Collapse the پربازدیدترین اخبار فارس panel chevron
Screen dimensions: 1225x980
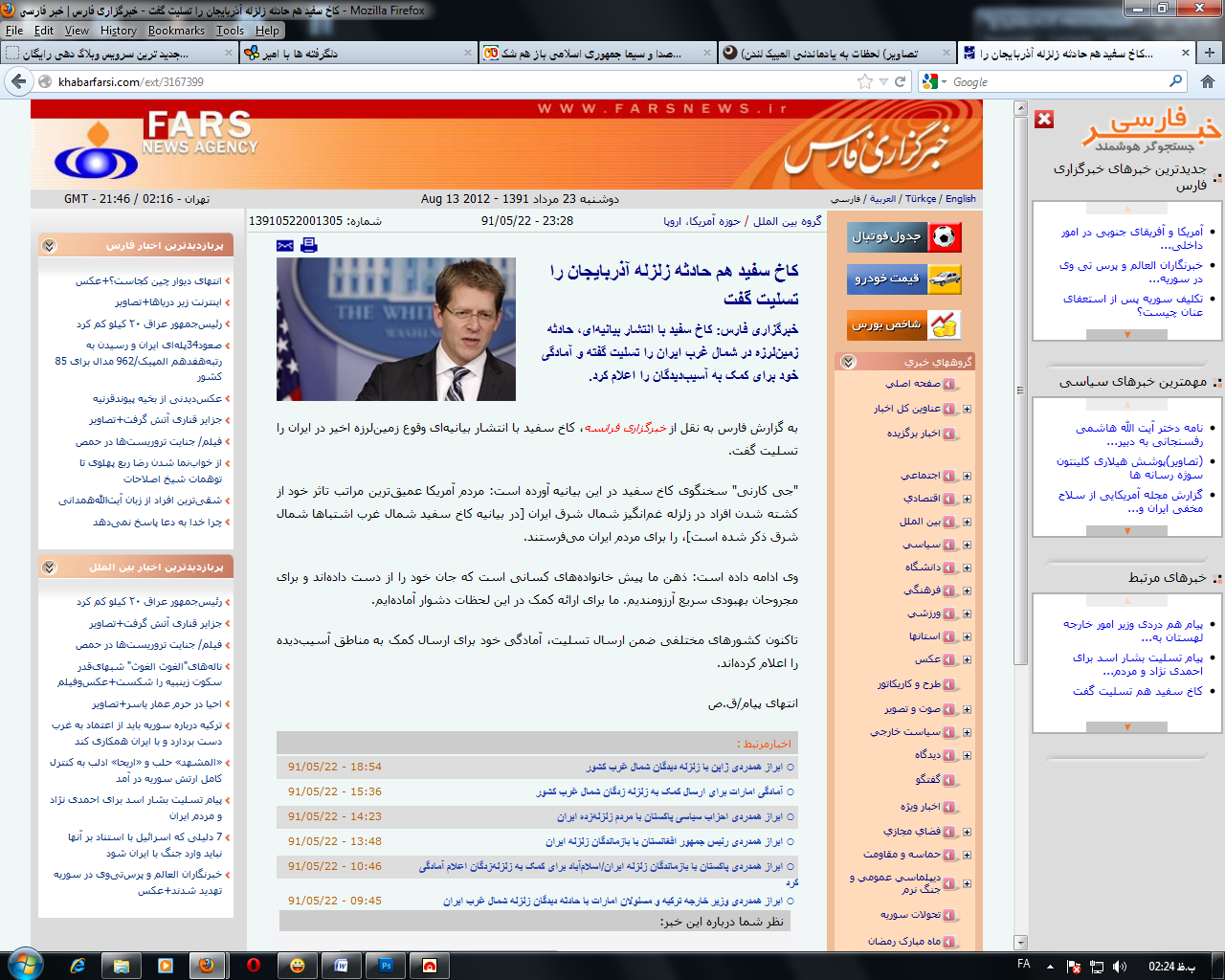point(49,246)
